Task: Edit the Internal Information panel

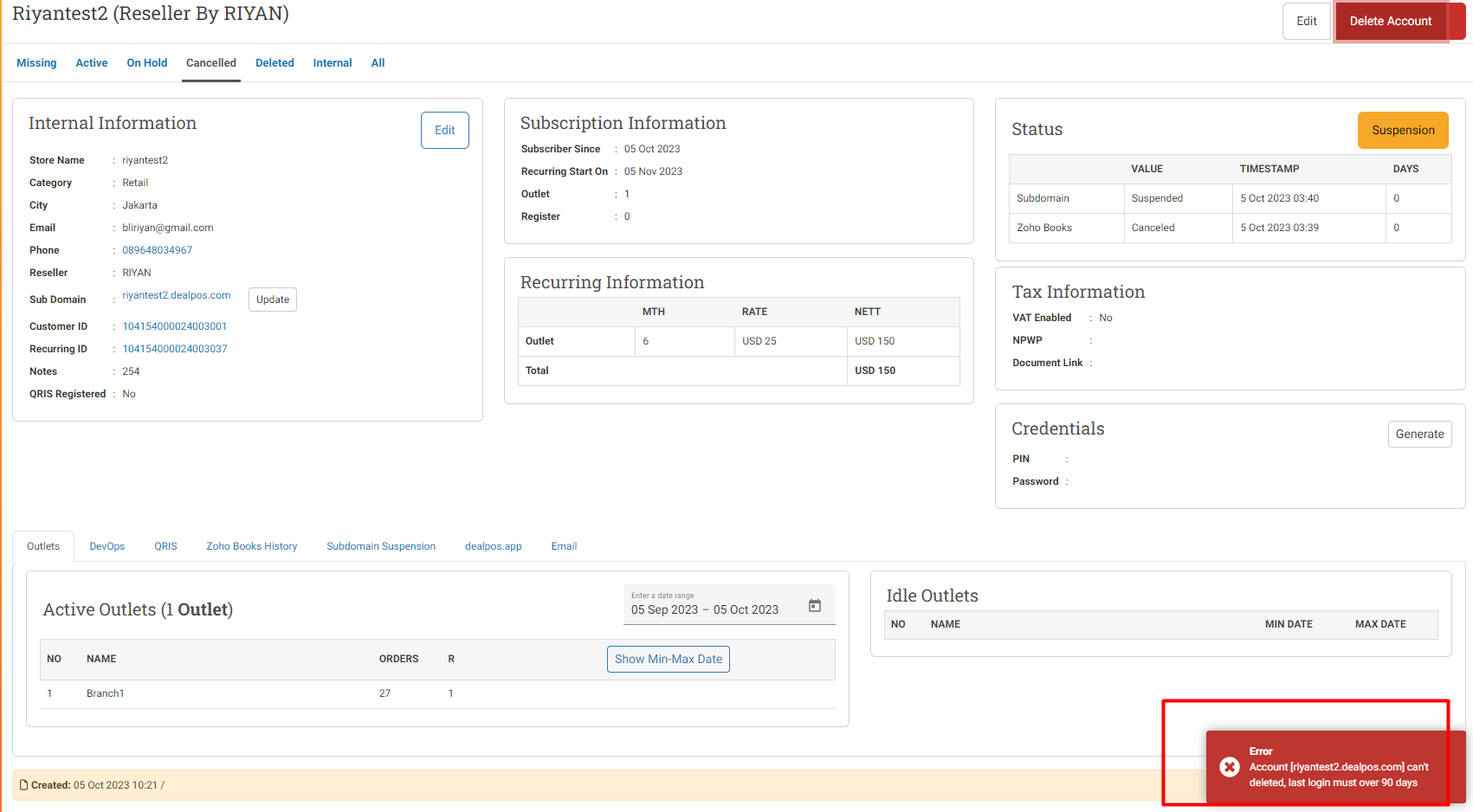Action: click(x=445, y=130)
